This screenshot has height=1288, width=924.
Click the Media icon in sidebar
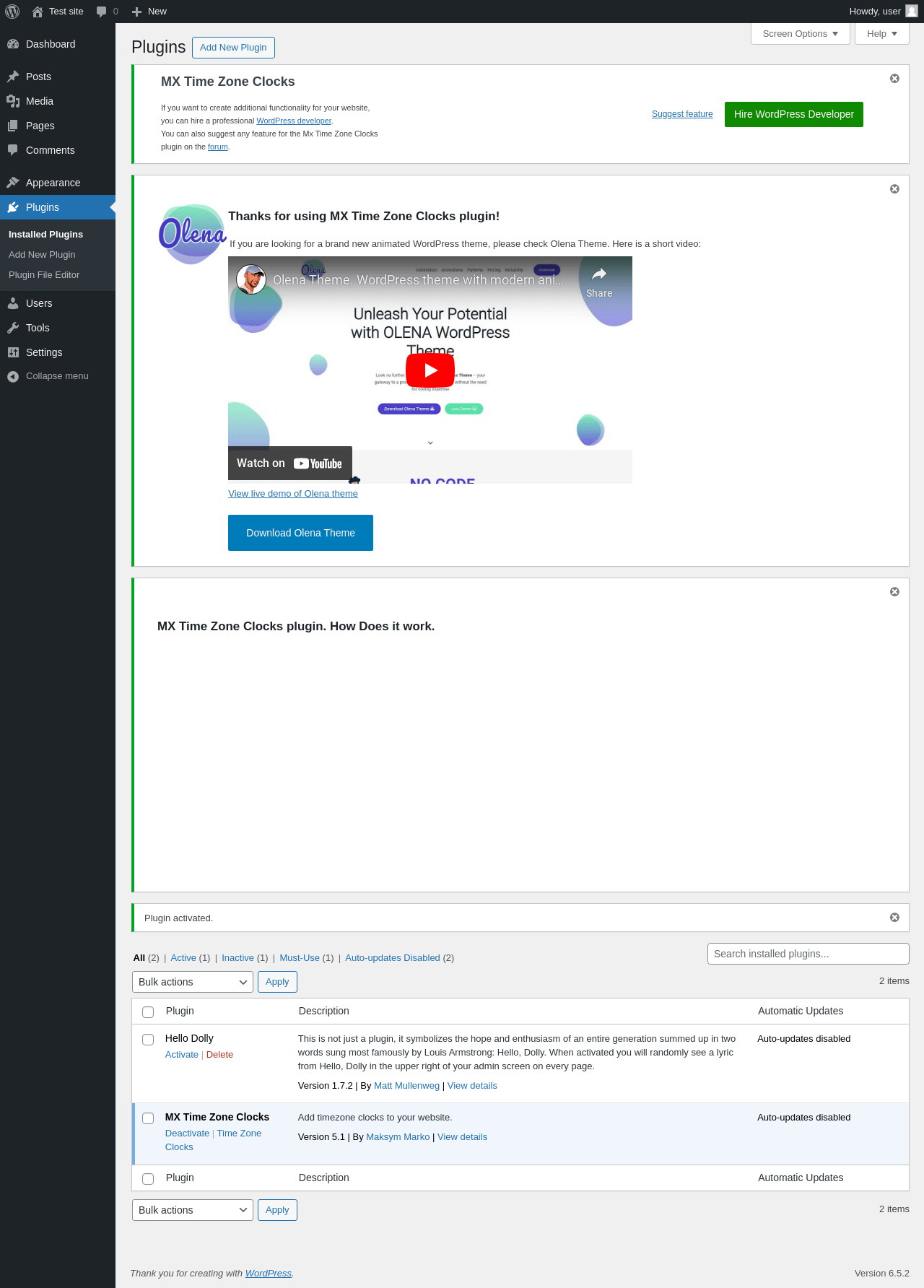click(x=13, y=101)
